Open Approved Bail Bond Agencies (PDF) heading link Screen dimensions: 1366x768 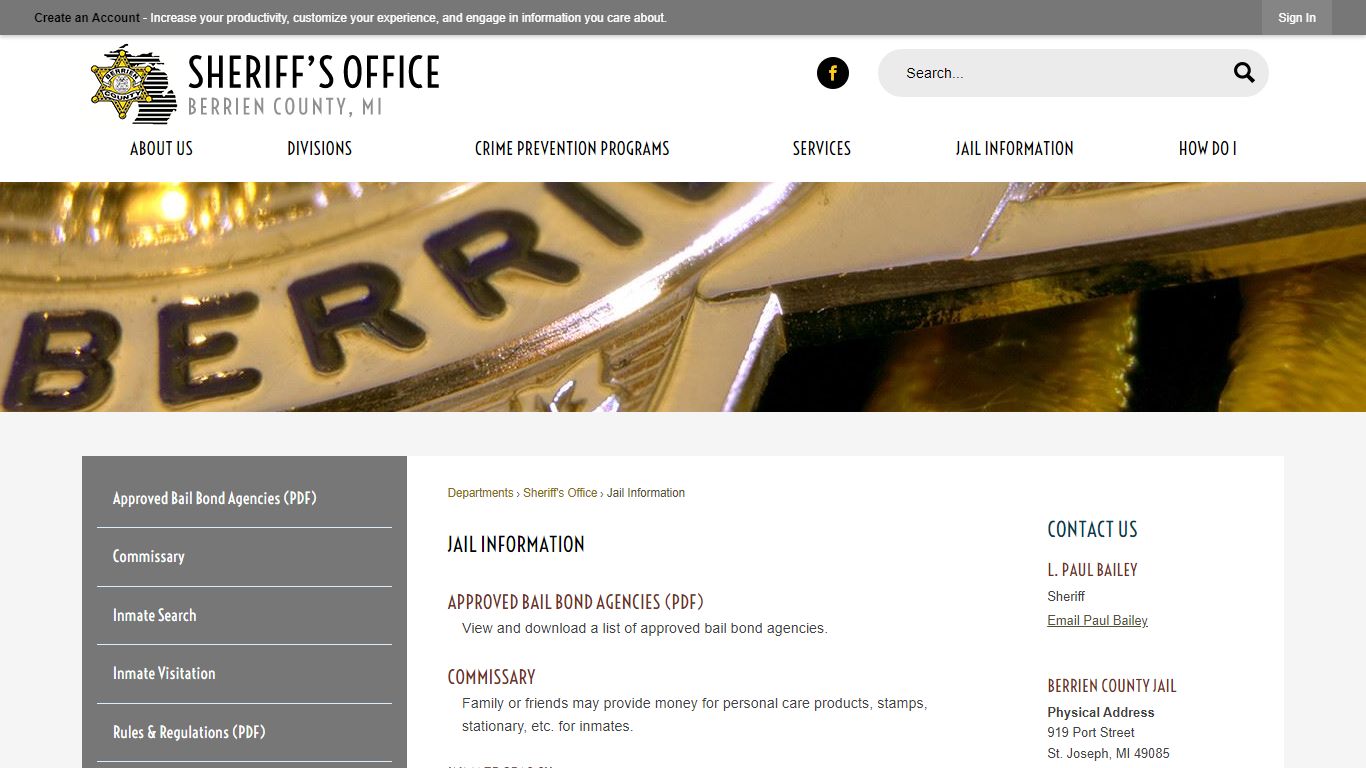575,602
